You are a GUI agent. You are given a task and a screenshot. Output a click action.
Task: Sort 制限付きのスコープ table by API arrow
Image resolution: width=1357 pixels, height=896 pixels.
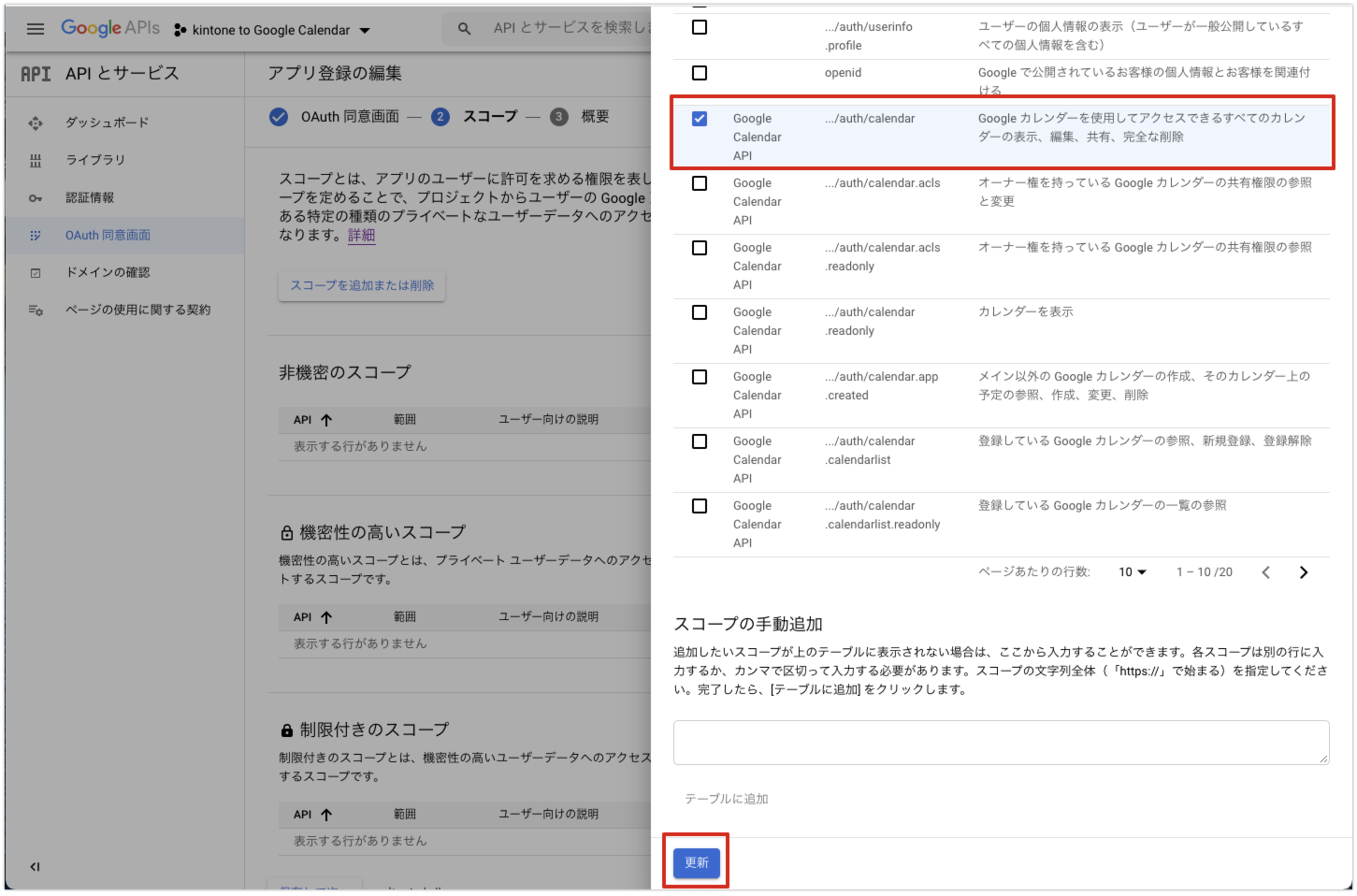coord(326,815)
